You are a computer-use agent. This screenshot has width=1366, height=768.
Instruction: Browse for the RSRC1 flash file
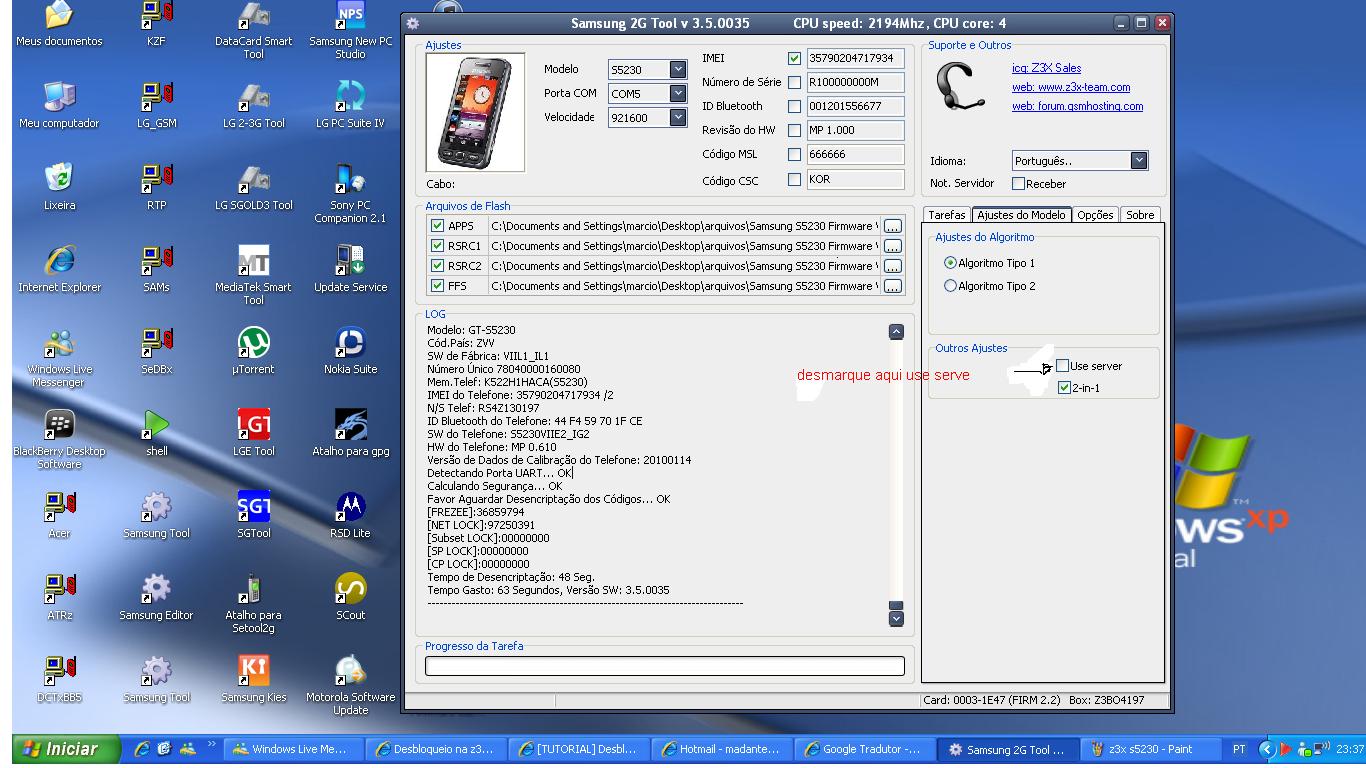pos(892,246)
